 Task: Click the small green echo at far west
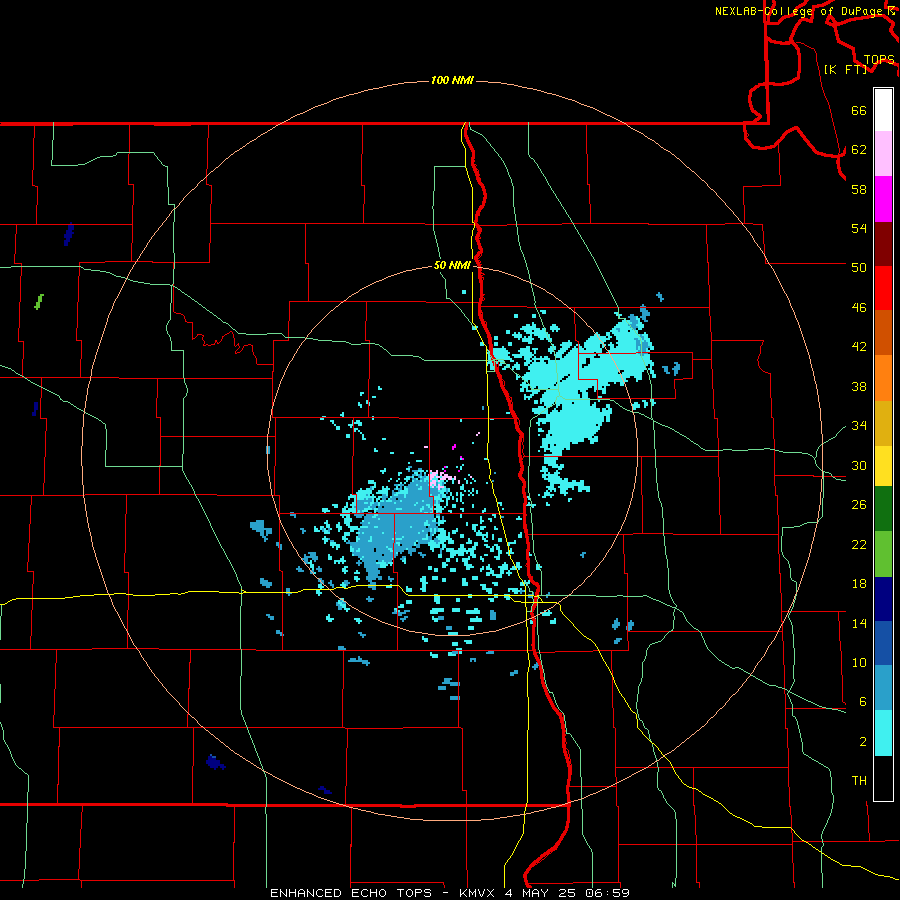pos(39,301)
